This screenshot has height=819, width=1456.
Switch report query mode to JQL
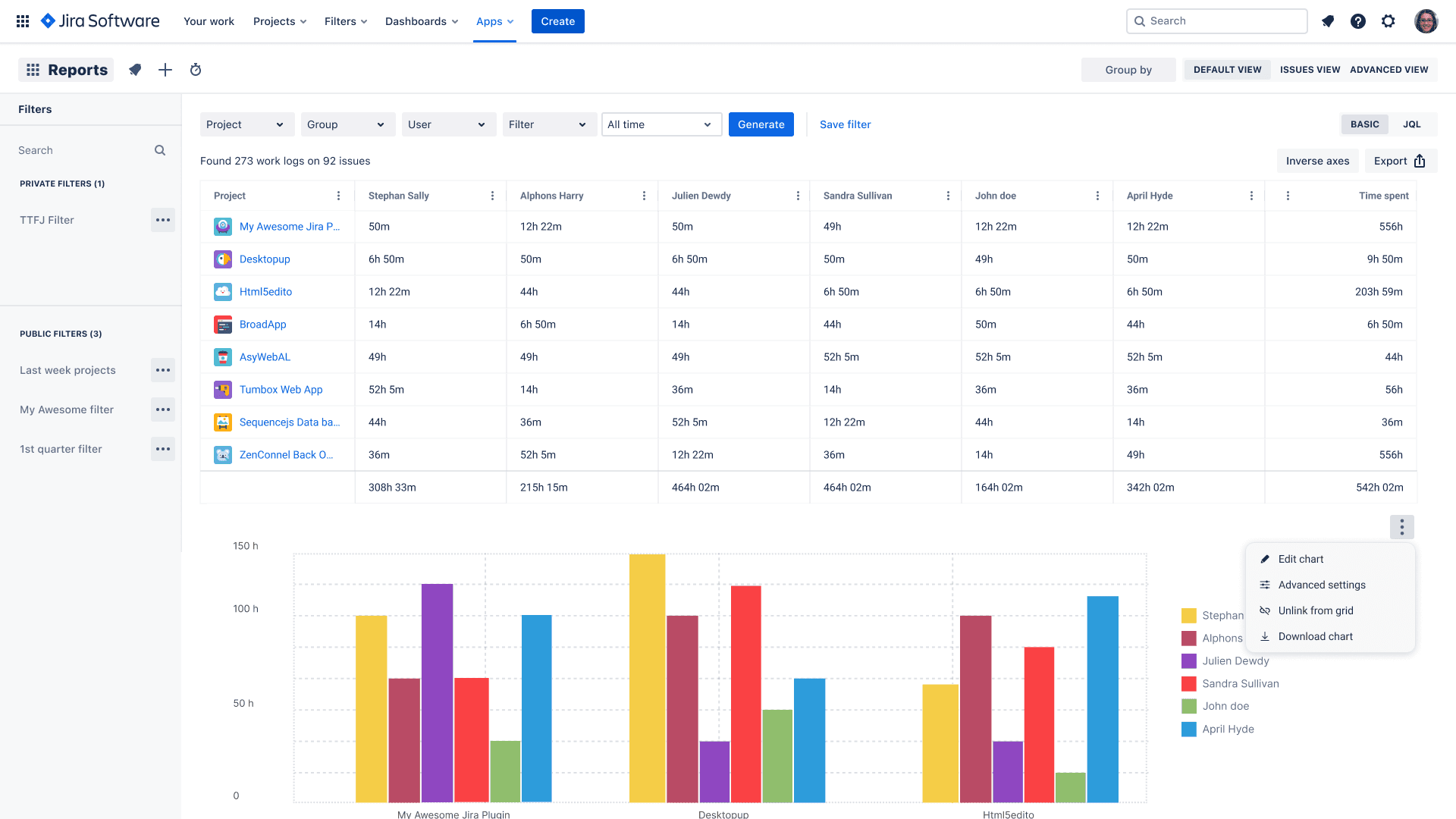point(1413,124)
